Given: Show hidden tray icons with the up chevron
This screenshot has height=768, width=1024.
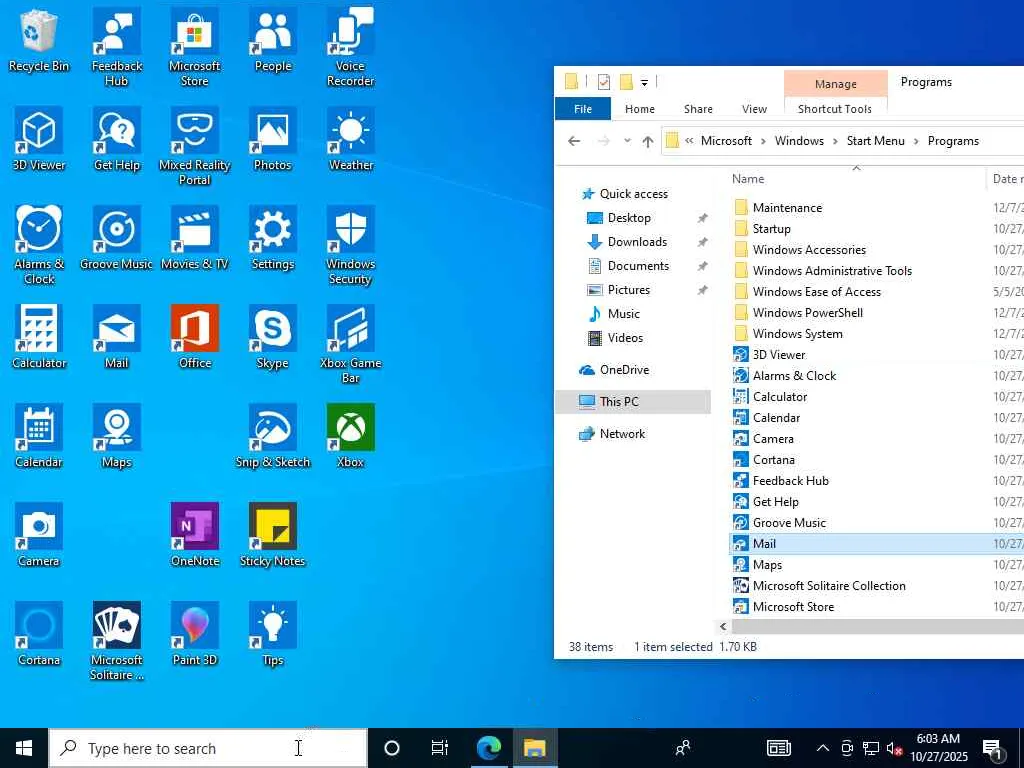Looking at the screenshot, I should pos(823,748).
